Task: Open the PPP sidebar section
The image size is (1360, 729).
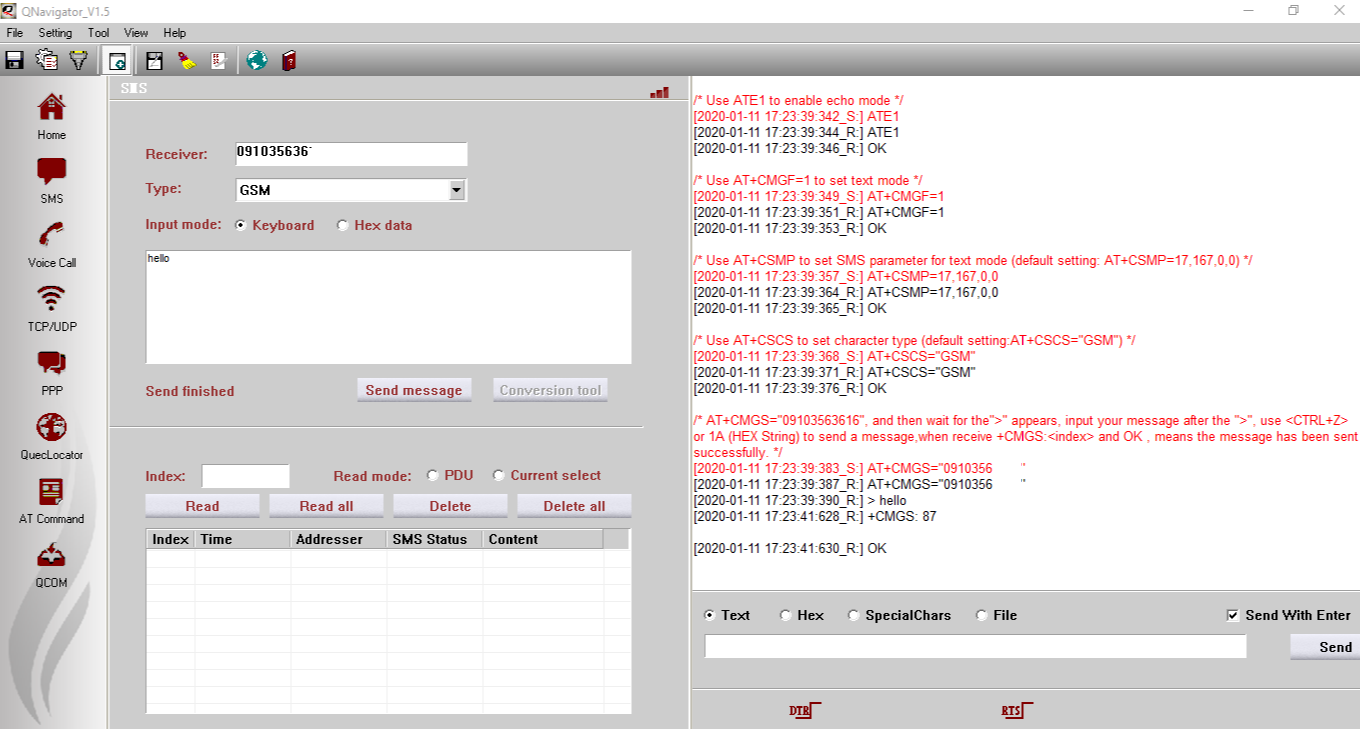Action: [51, 372]
